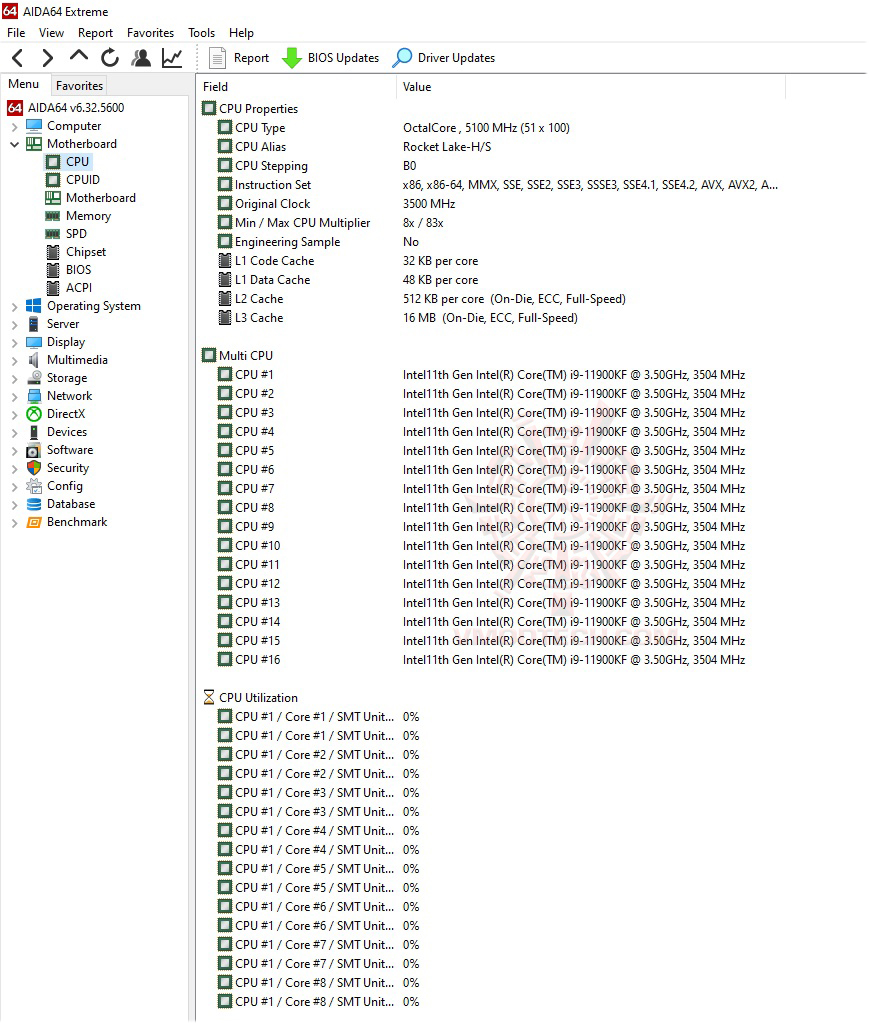Click the Report toolbar button

click(238, 58)
